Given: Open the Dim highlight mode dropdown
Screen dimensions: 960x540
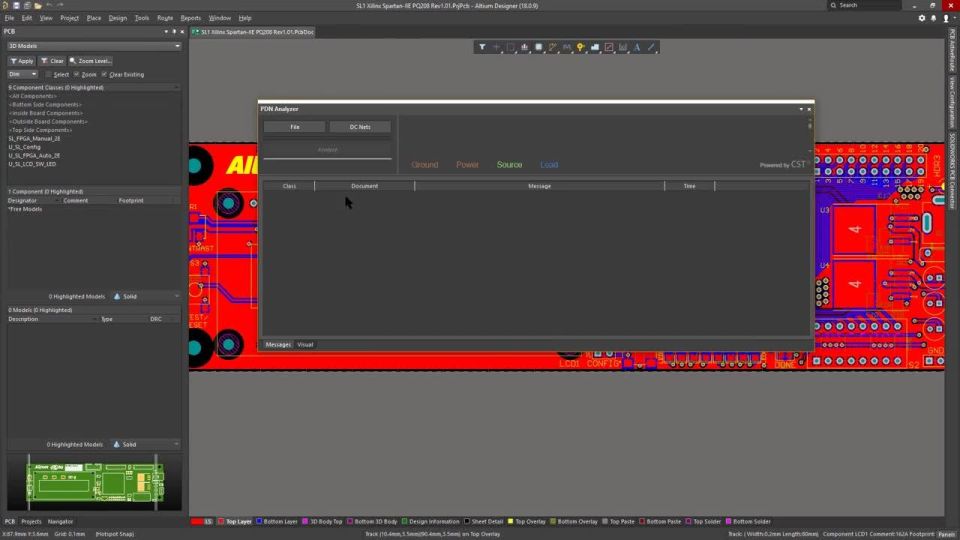Looking at the screenshot, I should click(x=23, y=74).
